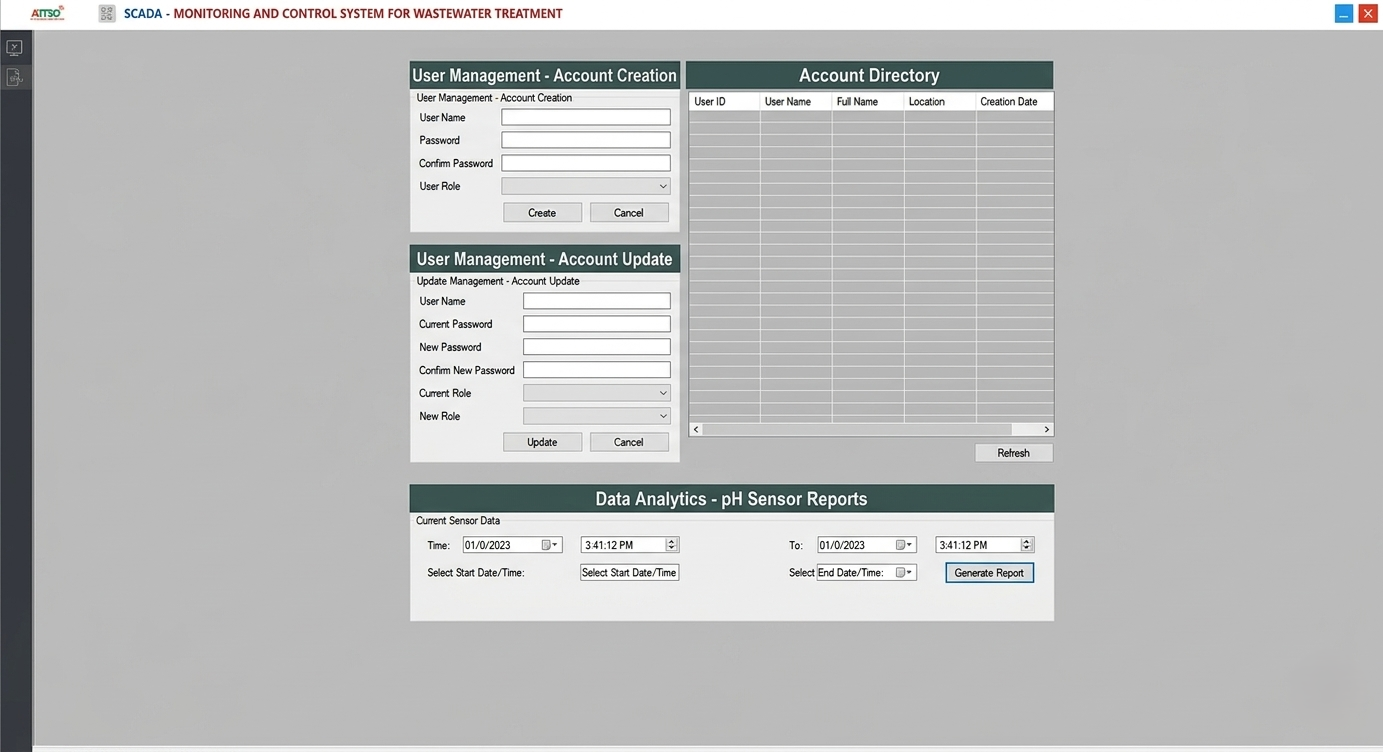
Task: Sort by the Location column header
Action: tap(940, 102)
